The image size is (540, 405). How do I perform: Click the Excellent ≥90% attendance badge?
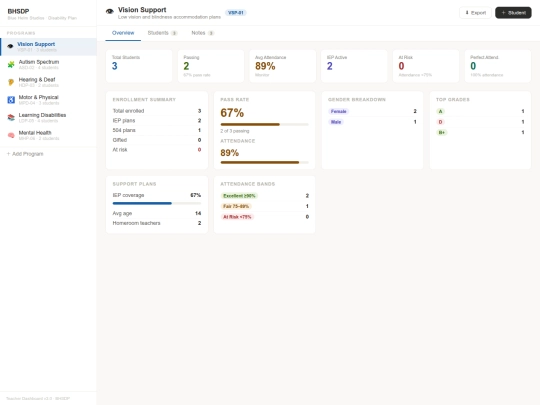coord(239,196)
